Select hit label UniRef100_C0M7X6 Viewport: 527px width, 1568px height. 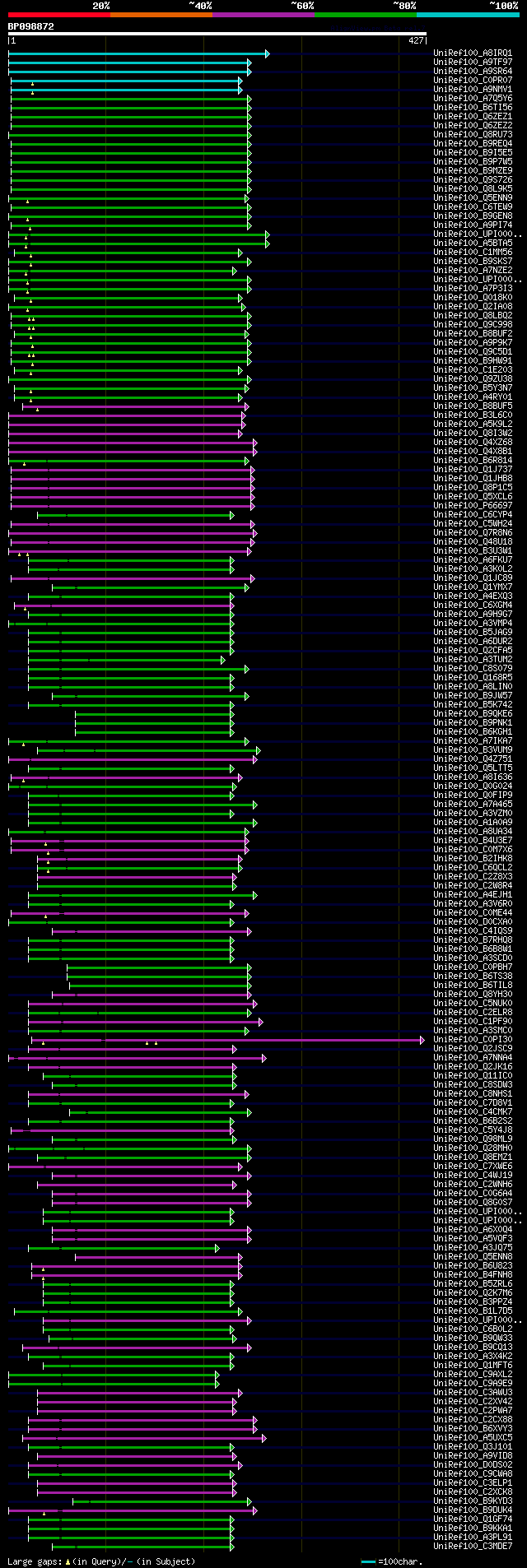(x=473, y=850)
